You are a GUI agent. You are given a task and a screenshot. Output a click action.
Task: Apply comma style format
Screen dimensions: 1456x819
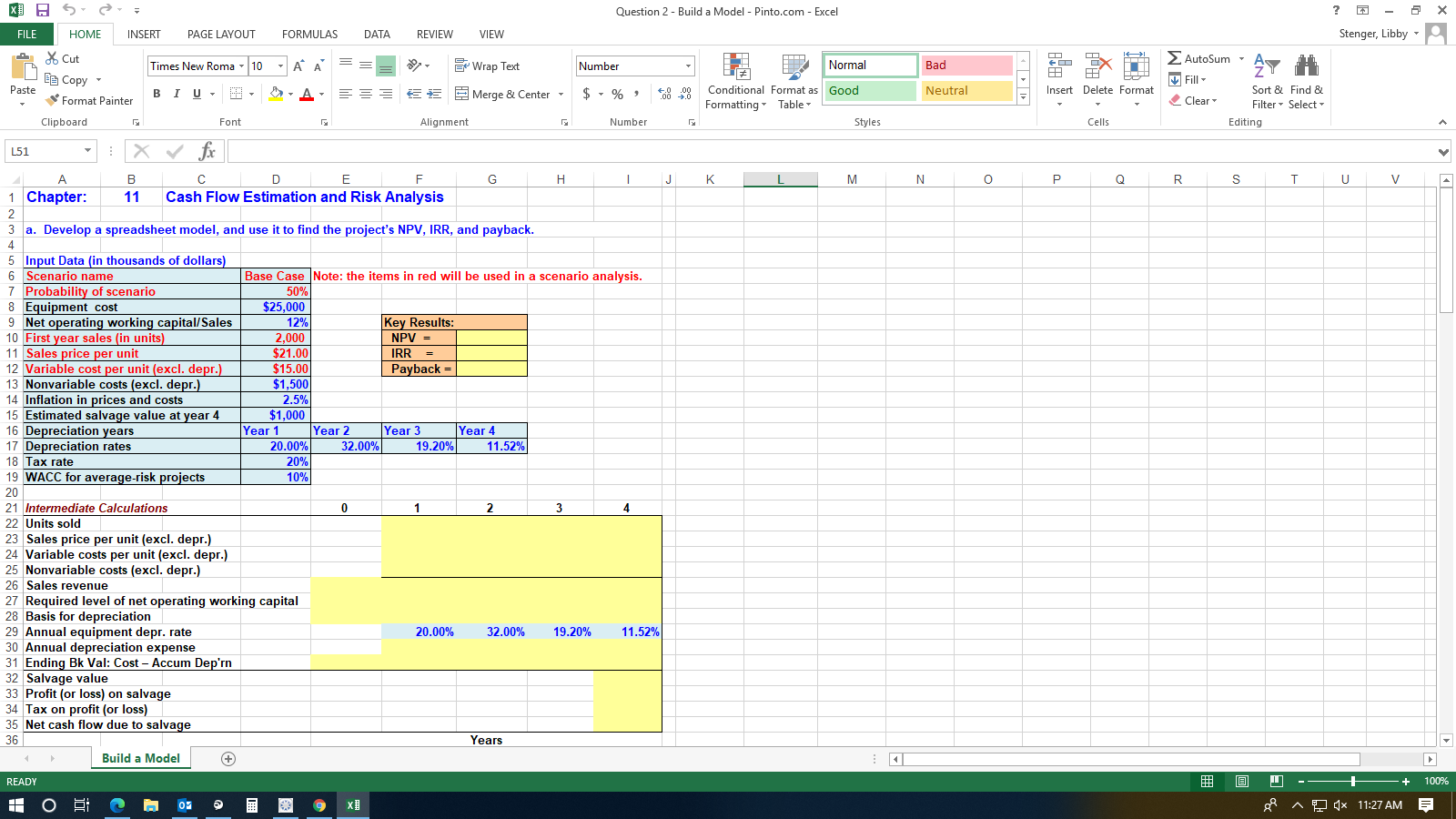(637, 94)
